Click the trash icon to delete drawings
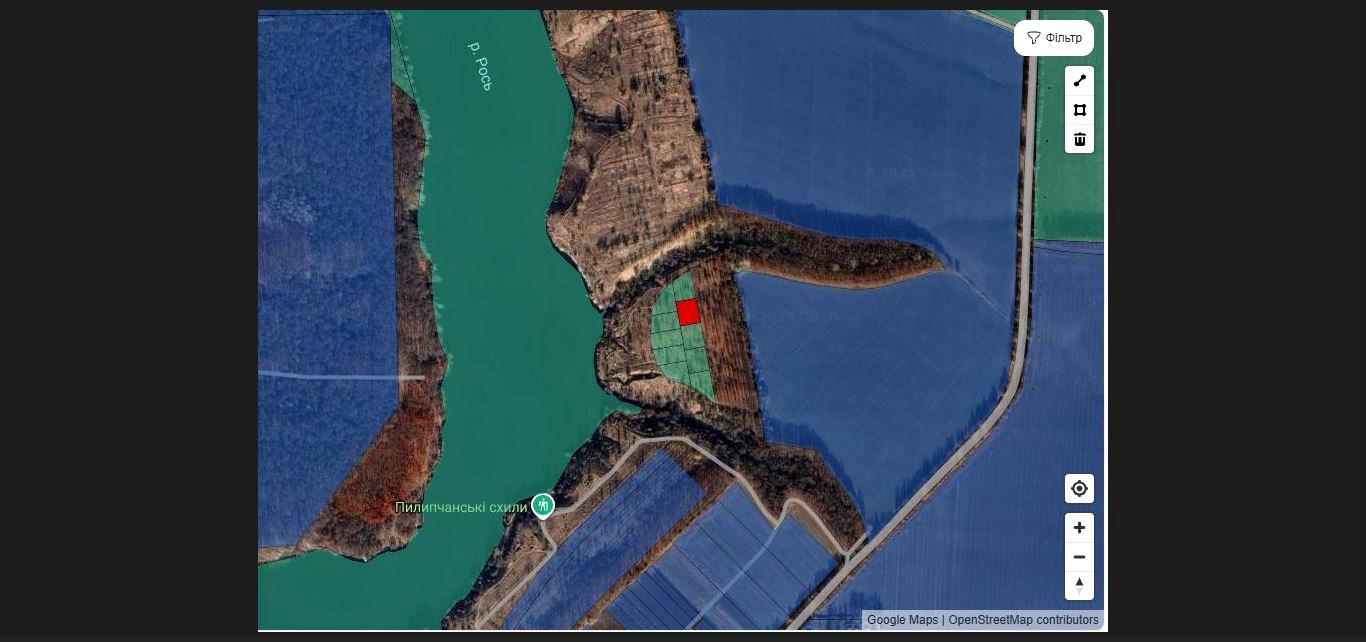 click(1079, 139)
